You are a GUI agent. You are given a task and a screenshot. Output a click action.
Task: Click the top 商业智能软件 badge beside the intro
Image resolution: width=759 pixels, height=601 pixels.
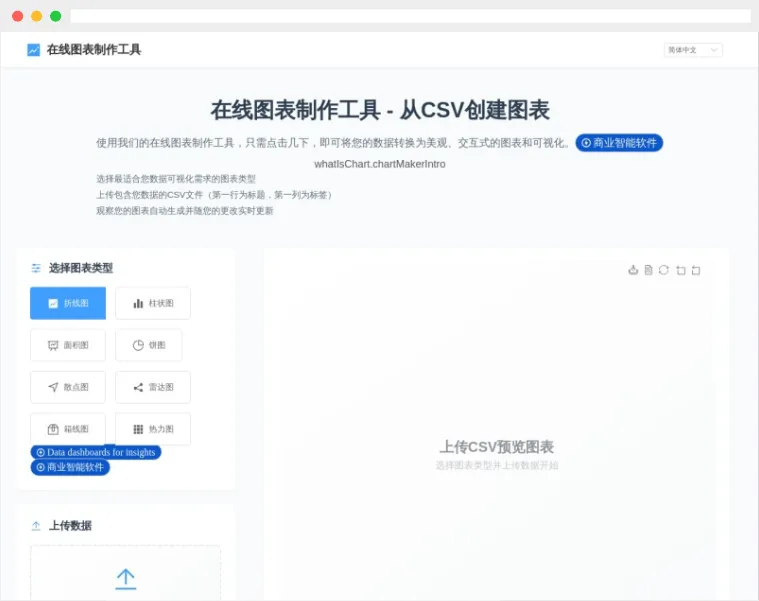(619, 143)
